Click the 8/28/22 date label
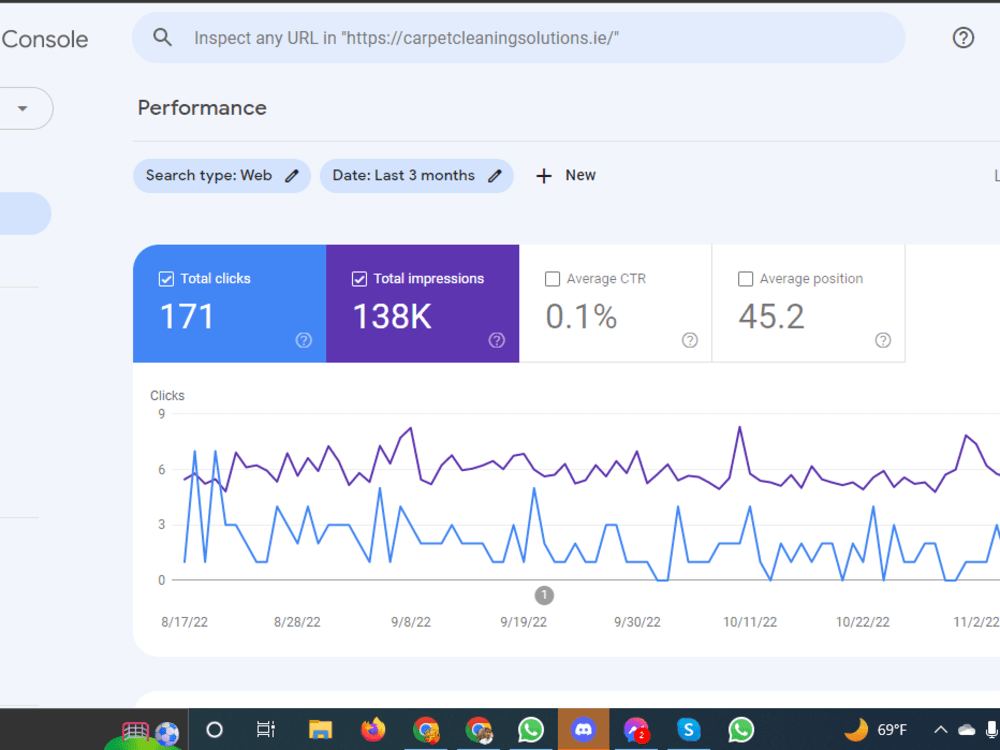1000x750 pixels. [x=297, y=622]
